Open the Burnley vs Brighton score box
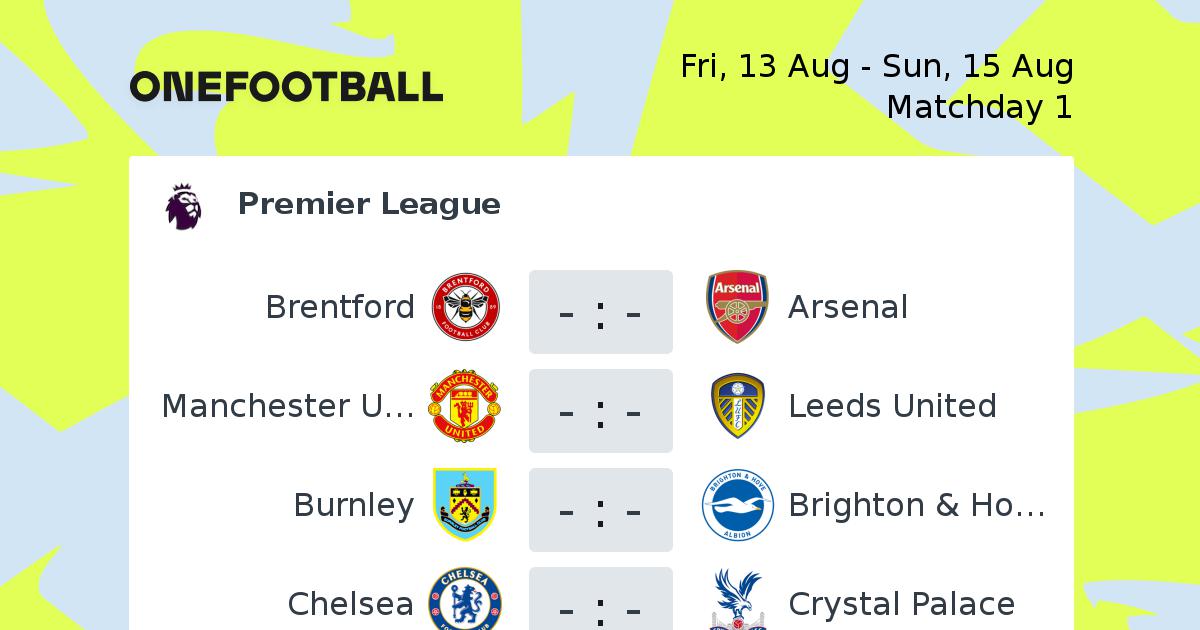The height and width of the screenshot is (630, 1200). 601,510
